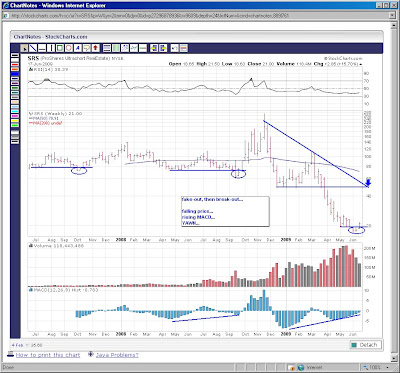Select the pointer arrow tool

click(x=24, y=48)
